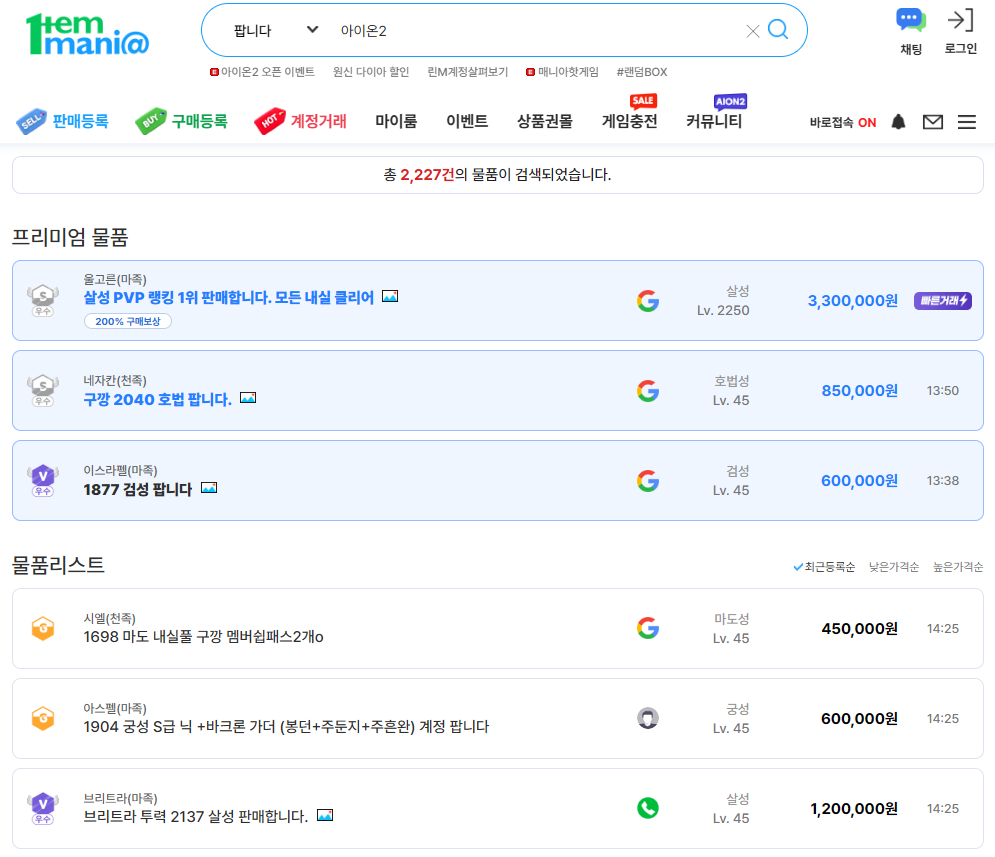This screenshot has width=995, height=857.
Task: Open listing 1698 마도 내실풀 구깡
Action: tap(203, 637)
